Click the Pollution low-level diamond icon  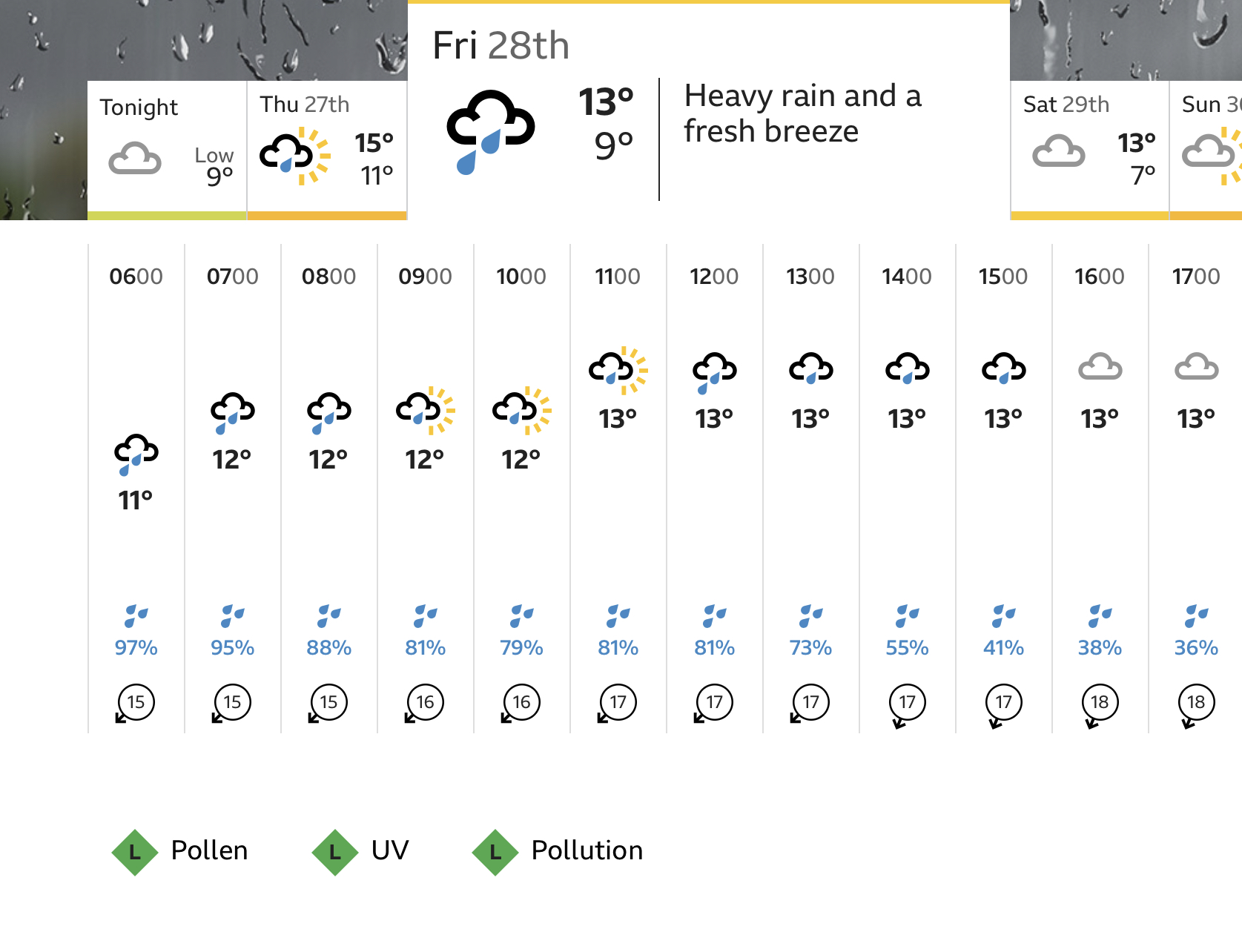495,852
